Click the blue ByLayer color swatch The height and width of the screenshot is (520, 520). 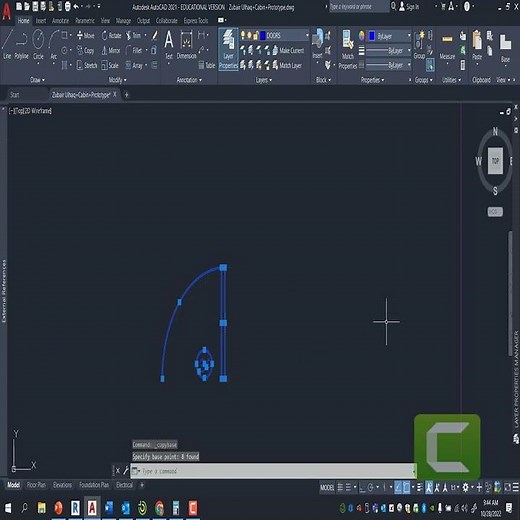point(372,36)
